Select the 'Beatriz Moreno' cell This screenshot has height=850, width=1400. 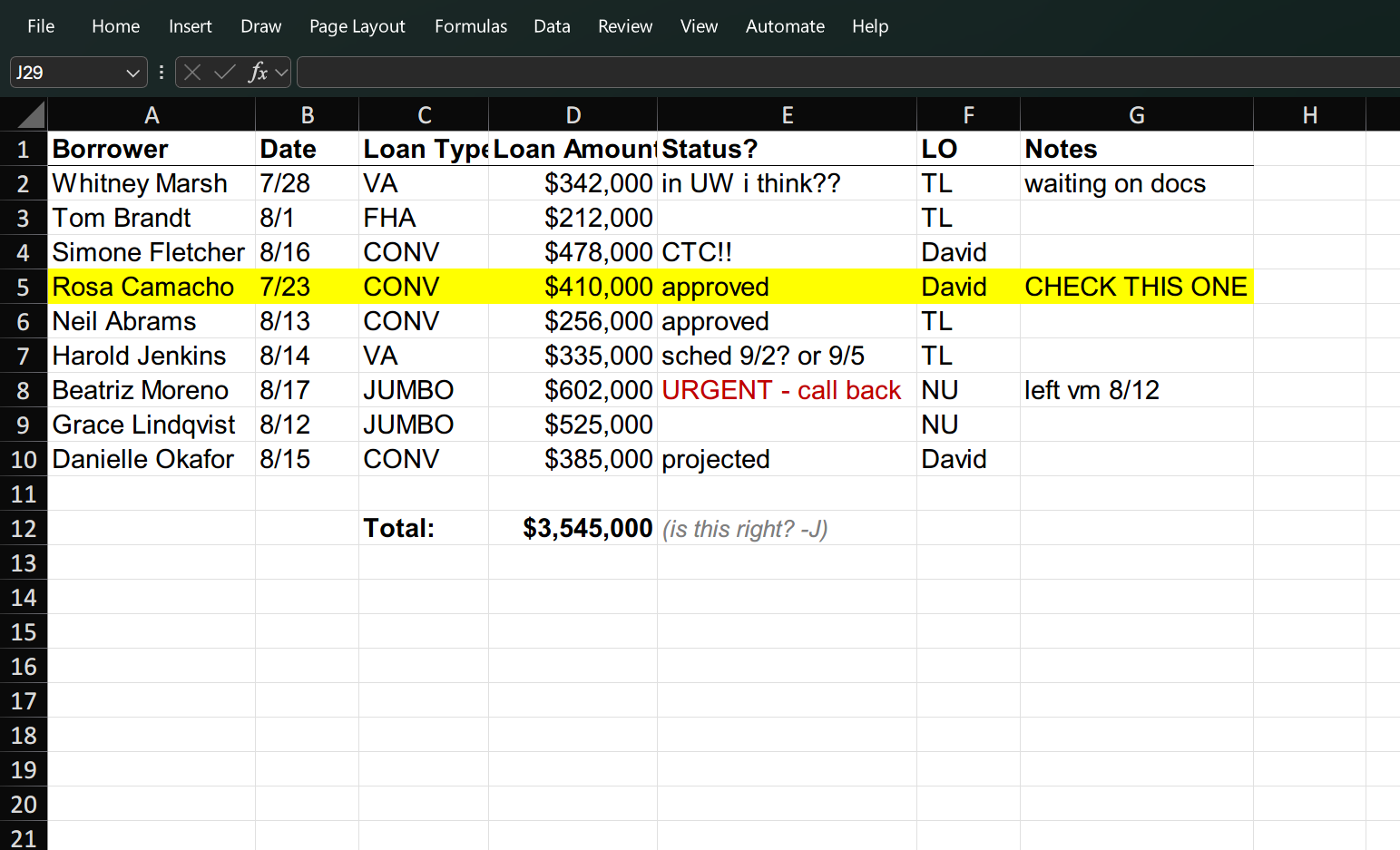click(152, 390)
